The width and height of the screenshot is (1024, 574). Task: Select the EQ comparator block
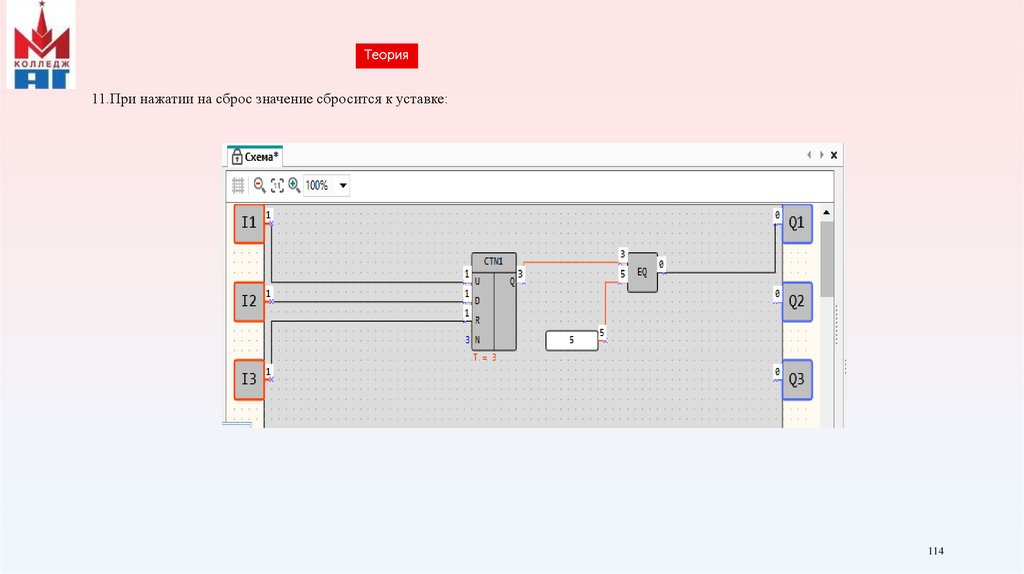642,272
